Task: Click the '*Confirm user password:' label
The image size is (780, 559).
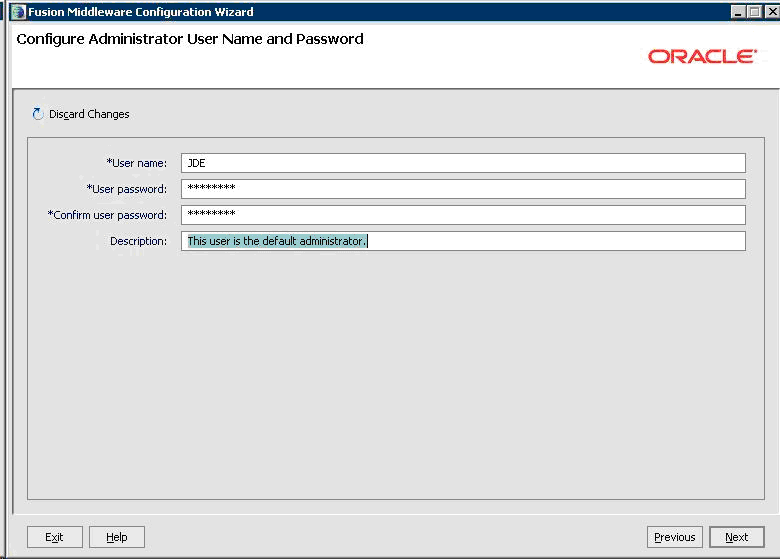Action: coord(107,215)
